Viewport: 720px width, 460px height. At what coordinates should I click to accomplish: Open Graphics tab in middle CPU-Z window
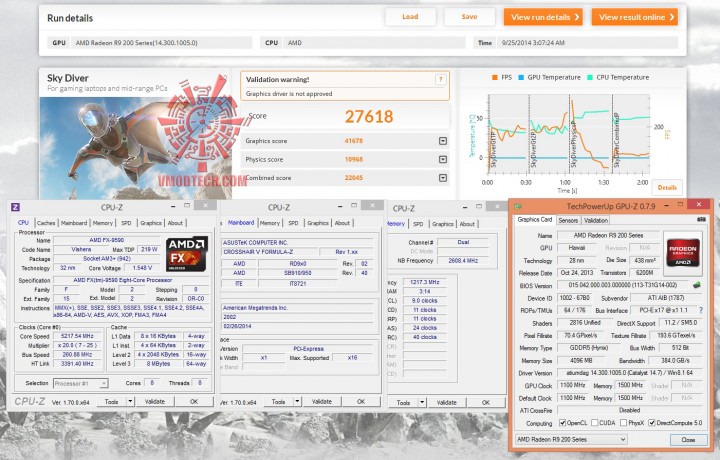click(318, 223)
